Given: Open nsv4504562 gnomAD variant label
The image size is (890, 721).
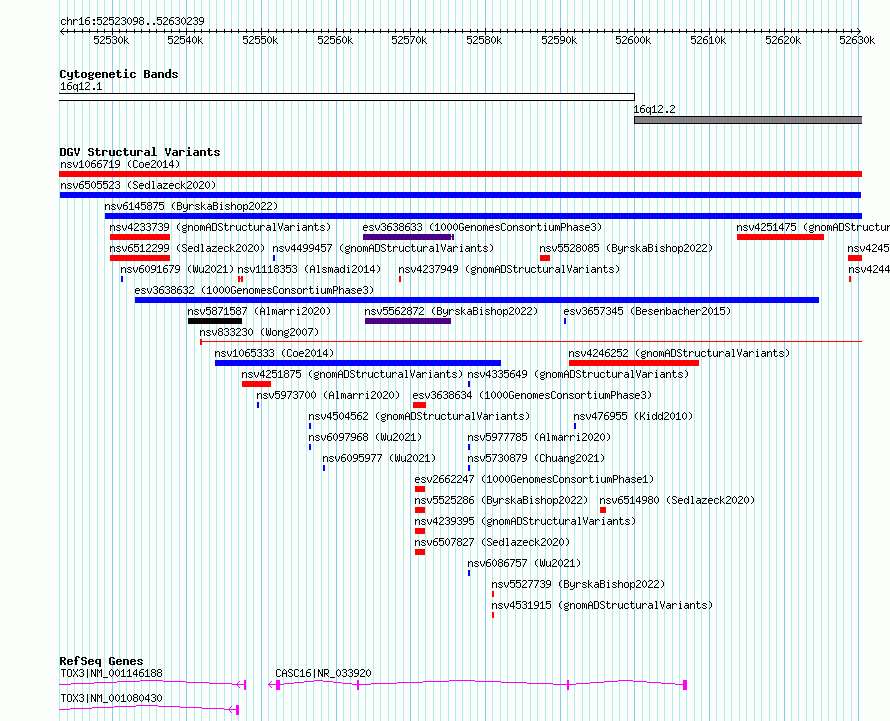Looking at the screenshot, I should 419,416.
